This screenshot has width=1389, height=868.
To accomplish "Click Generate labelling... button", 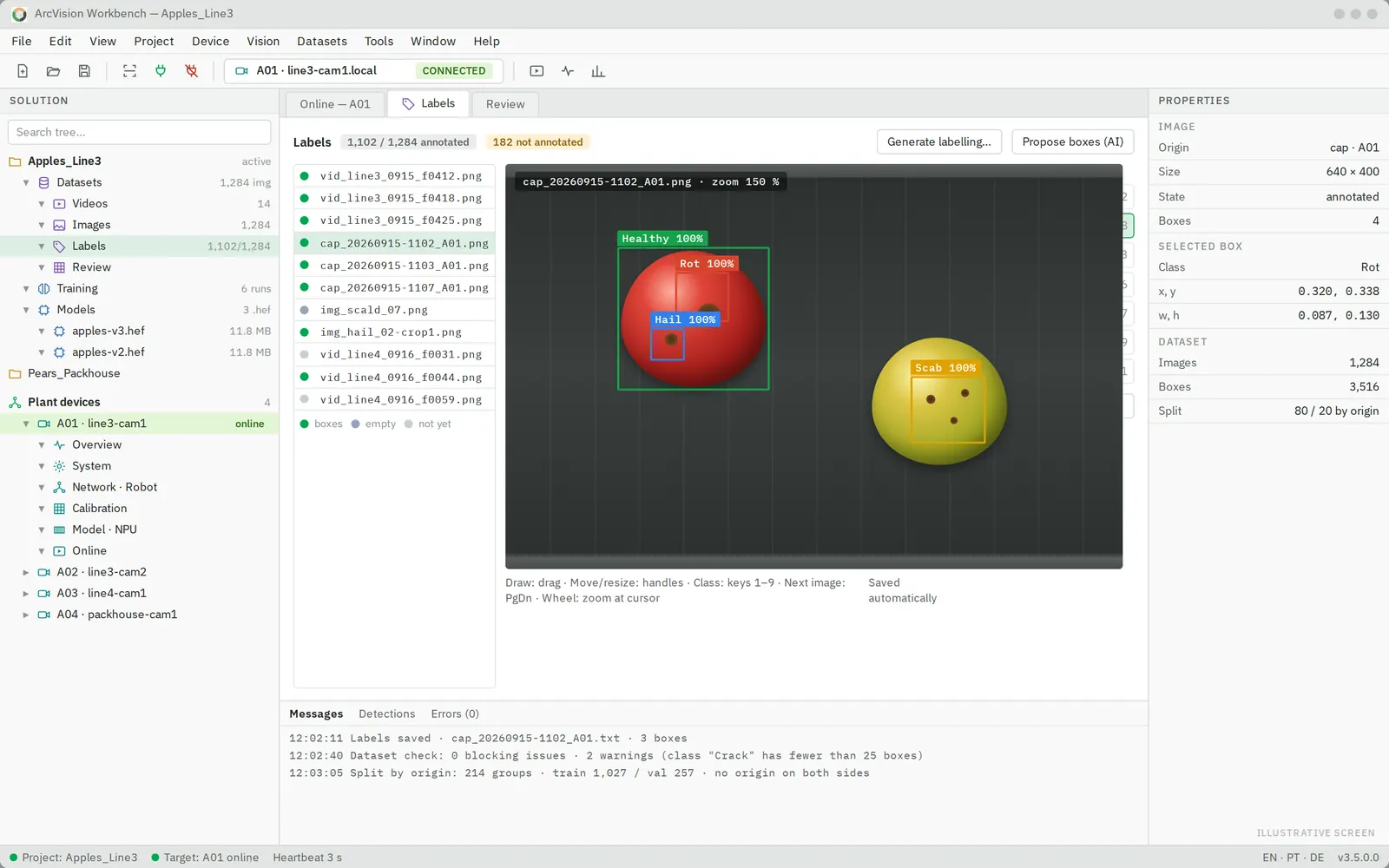I will tap(939, 141).
